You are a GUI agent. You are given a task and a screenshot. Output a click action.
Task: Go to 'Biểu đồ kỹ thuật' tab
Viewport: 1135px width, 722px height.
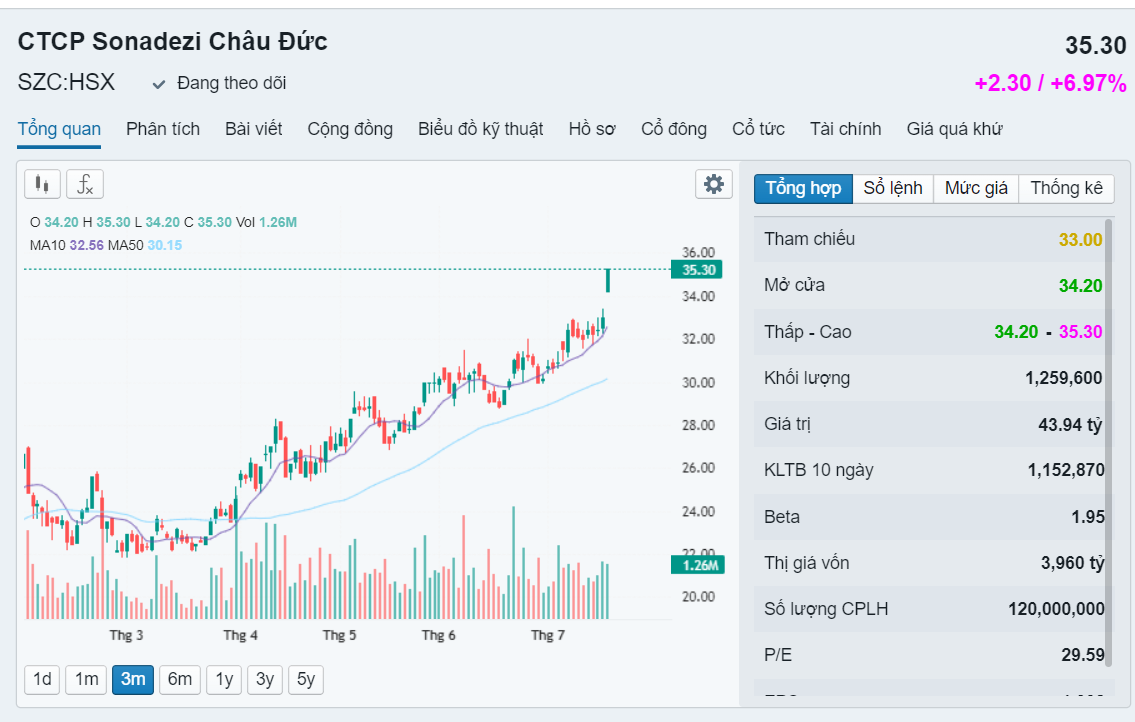click(x=480, y=129)
